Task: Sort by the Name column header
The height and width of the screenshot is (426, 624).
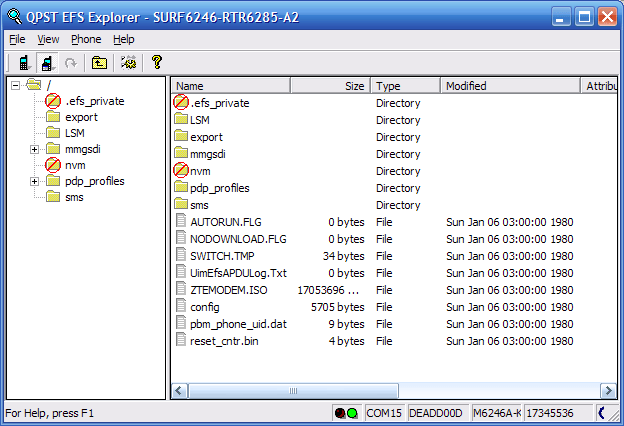Action: tap(230, 86)
